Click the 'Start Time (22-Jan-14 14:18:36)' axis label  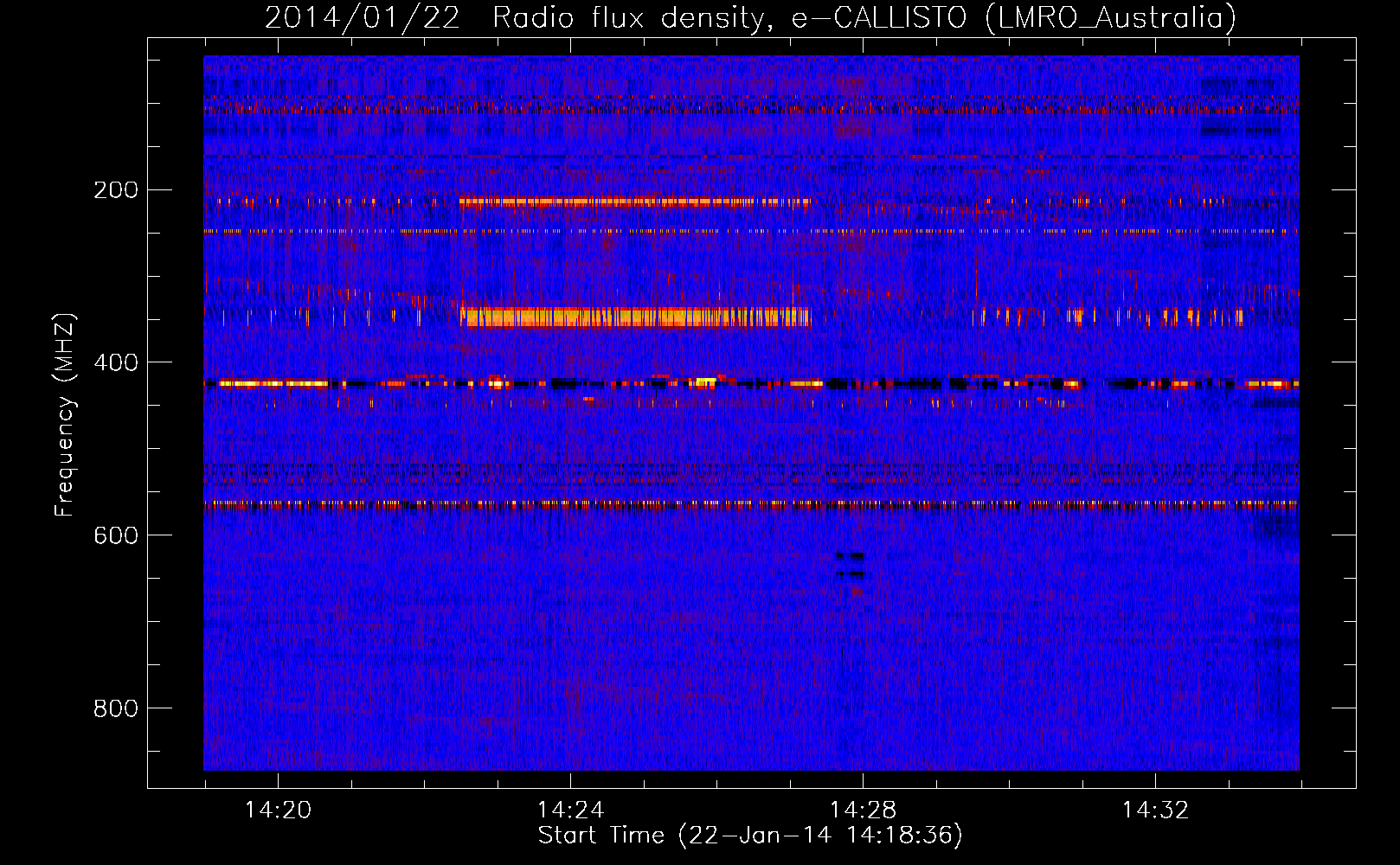click(750, 836)
